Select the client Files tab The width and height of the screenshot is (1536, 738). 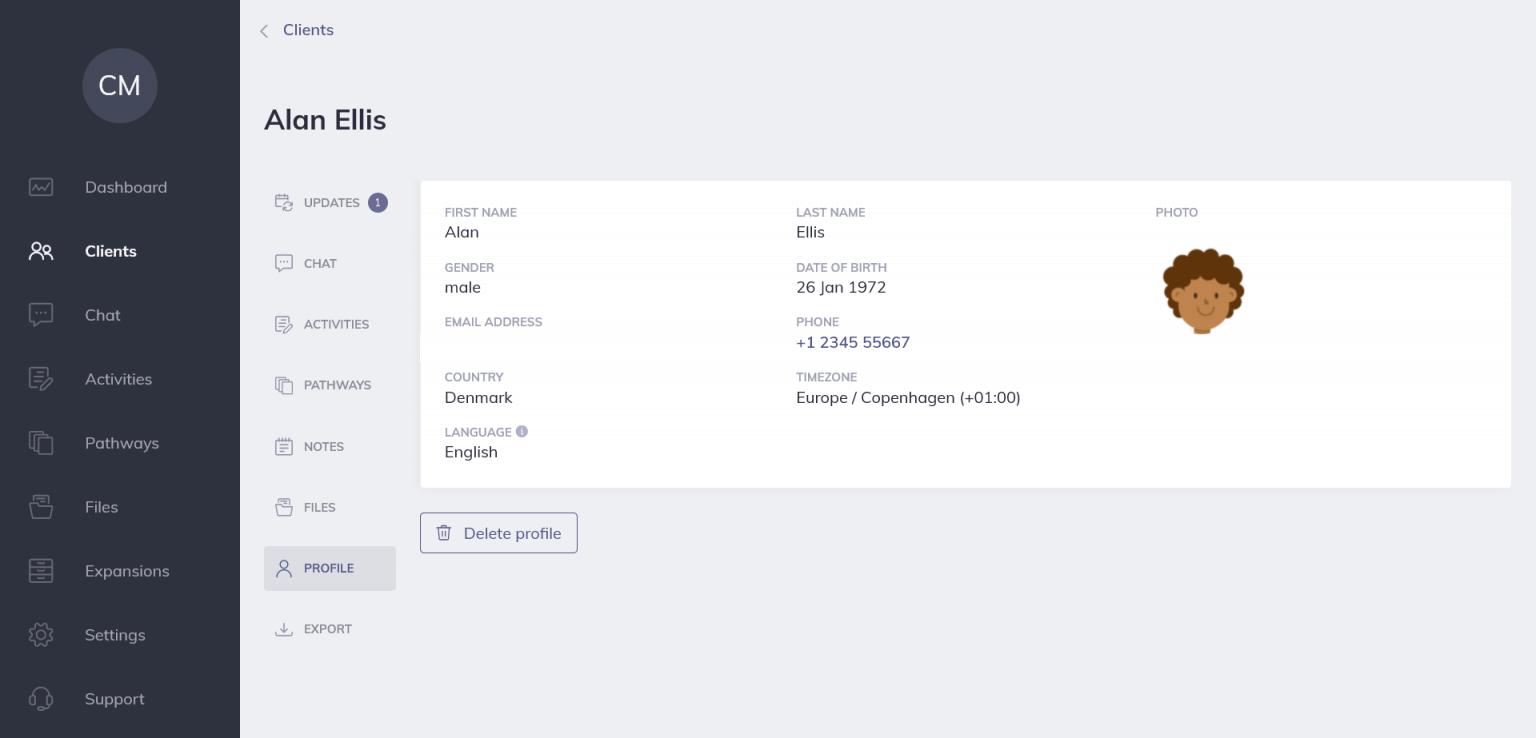(x=319, y=508)
